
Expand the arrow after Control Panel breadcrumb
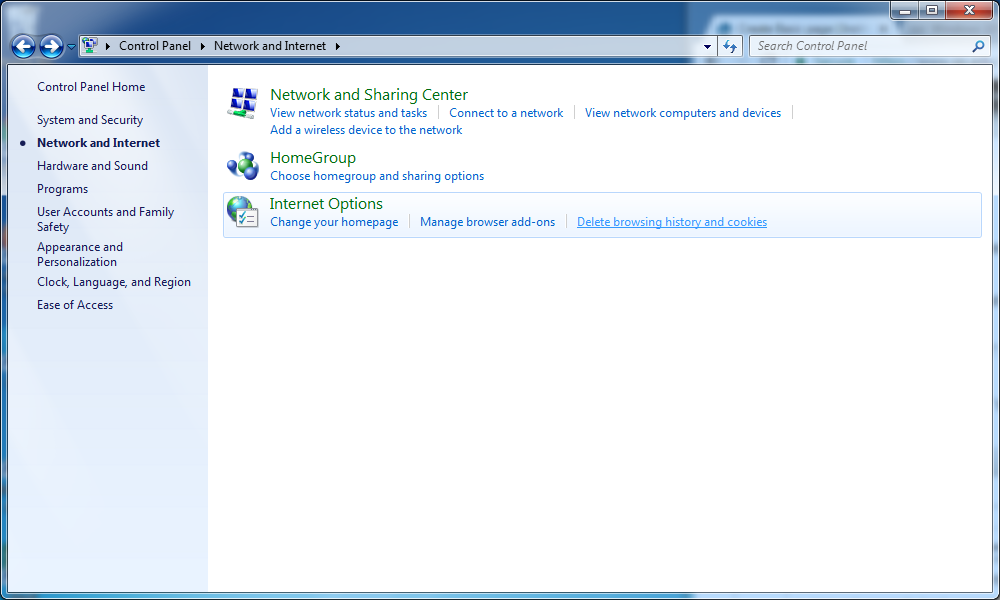202,46
